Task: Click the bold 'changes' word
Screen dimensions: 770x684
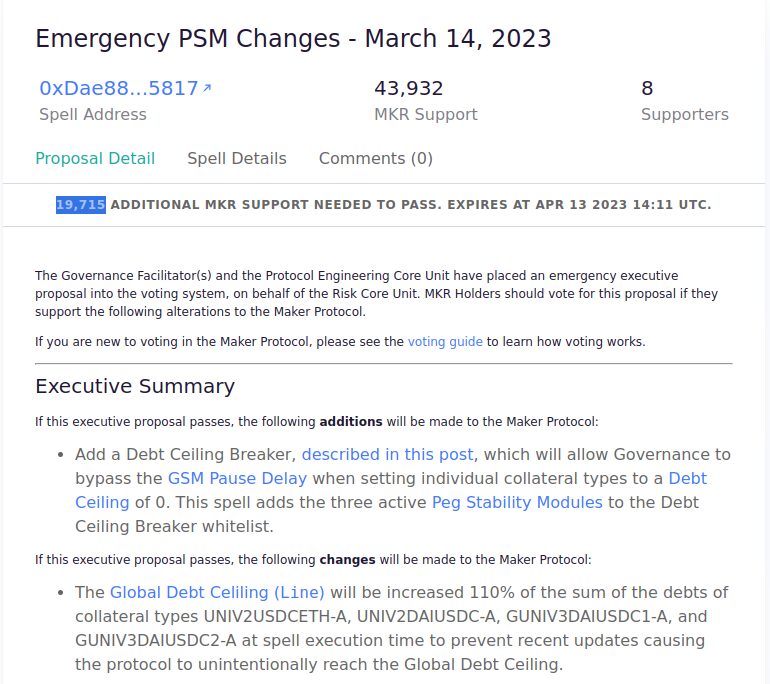Action: click(x=347, y=560)
